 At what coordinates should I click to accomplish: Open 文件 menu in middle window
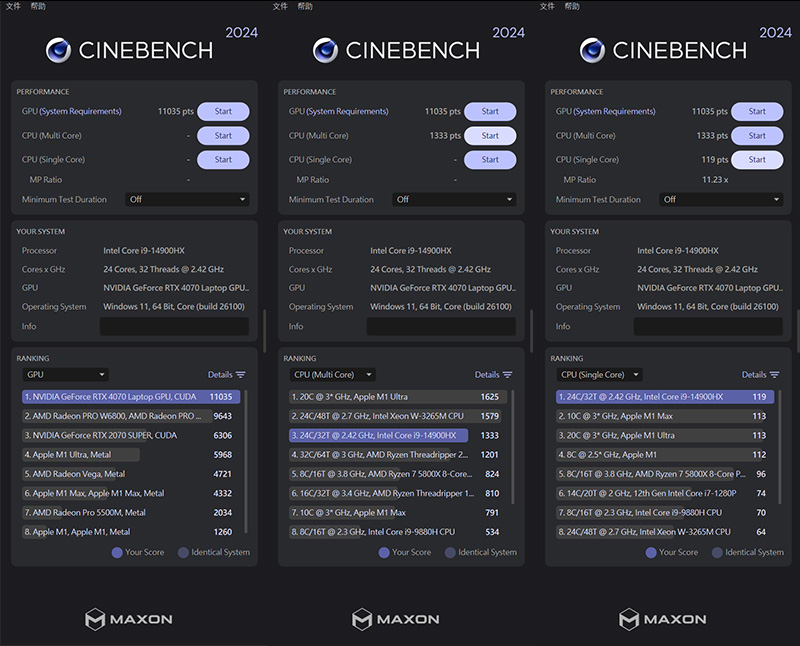(280, 6)
